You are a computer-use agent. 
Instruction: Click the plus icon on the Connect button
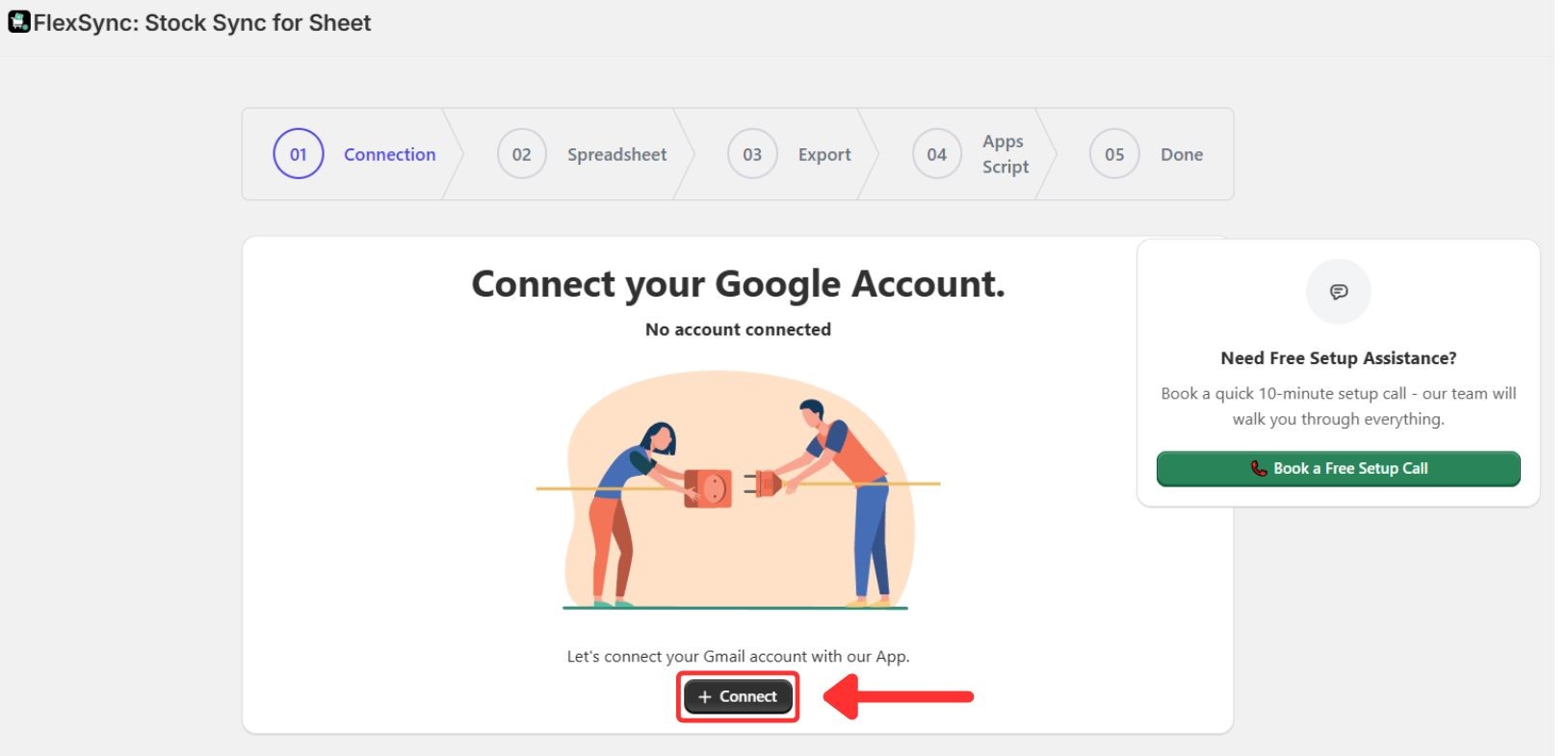click(x=705, y=697)
